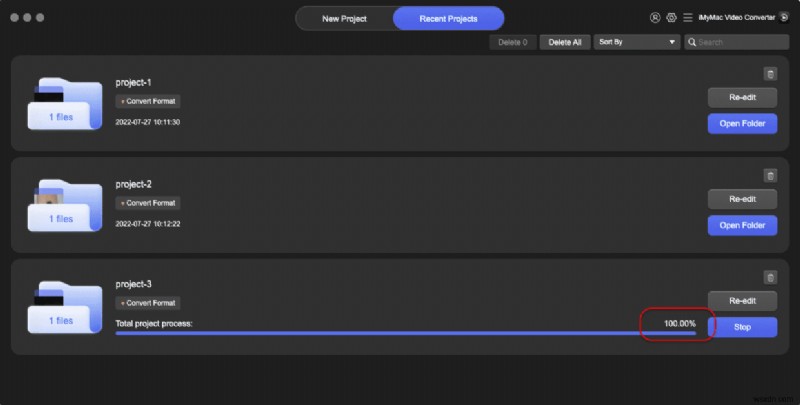800x405 pixels.
Task: Re-edit project-1
Action: (x=742, y=97)
